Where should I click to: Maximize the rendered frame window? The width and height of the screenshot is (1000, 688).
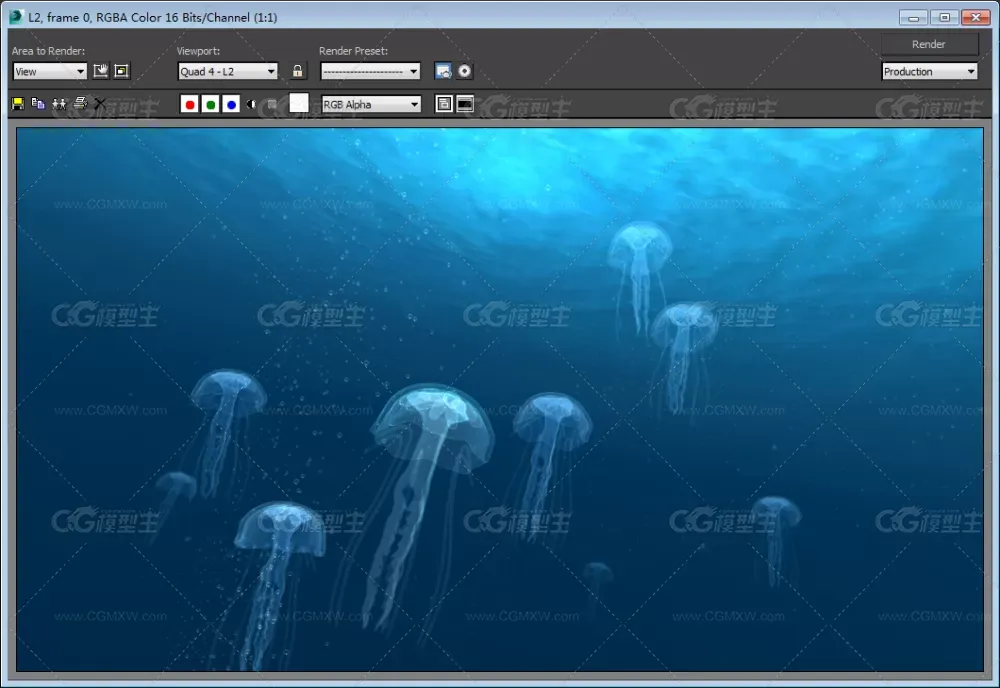coord(945,18)
